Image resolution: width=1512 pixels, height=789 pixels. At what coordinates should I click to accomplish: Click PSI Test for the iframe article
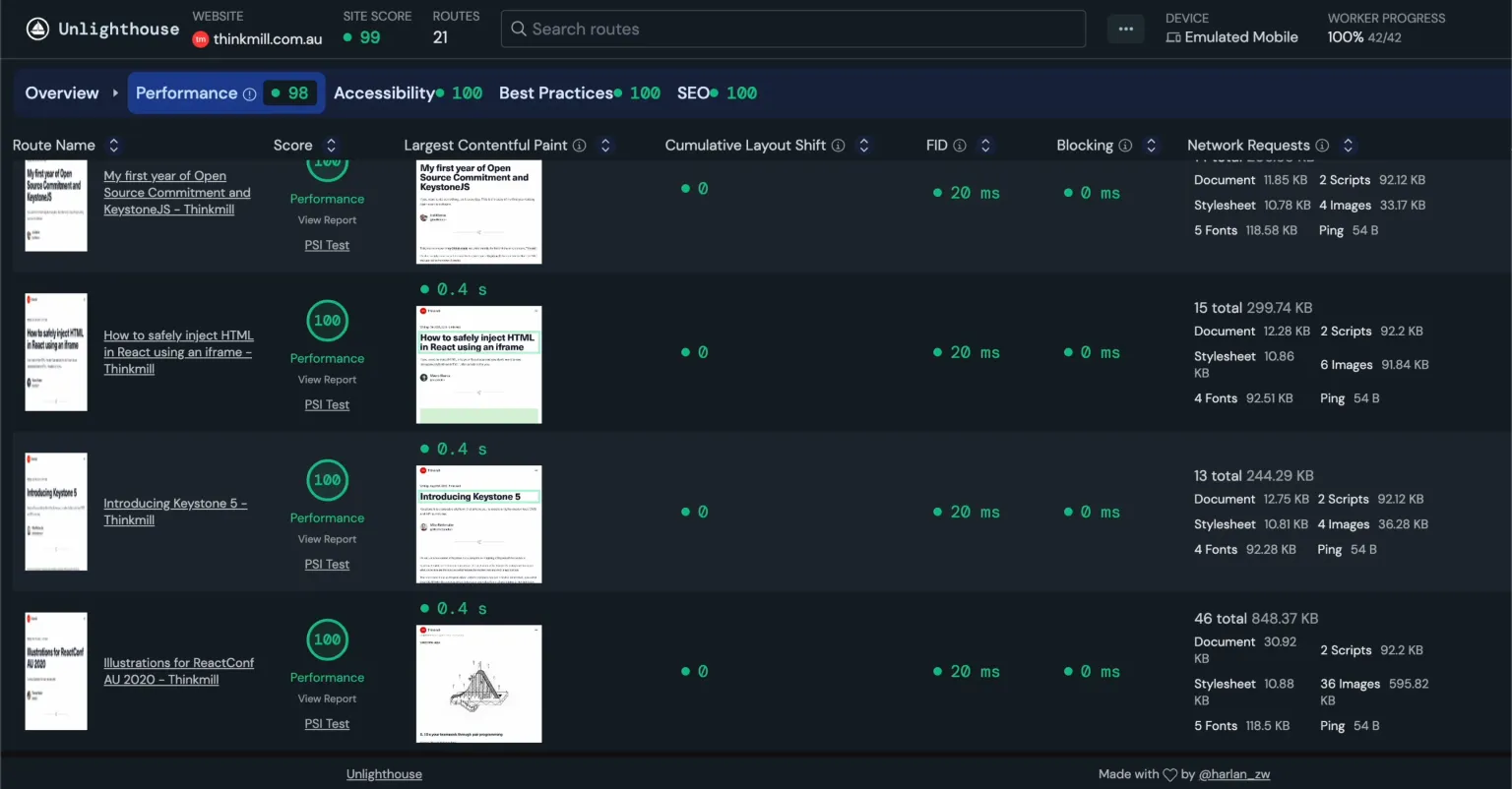(x=327, y=404)
